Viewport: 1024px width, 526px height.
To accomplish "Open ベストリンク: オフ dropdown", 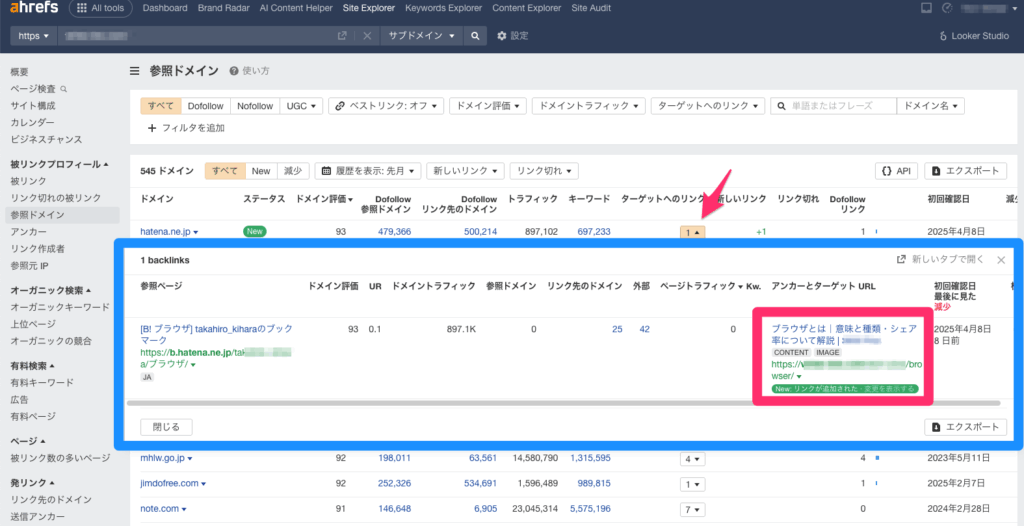I will point(386,106).
